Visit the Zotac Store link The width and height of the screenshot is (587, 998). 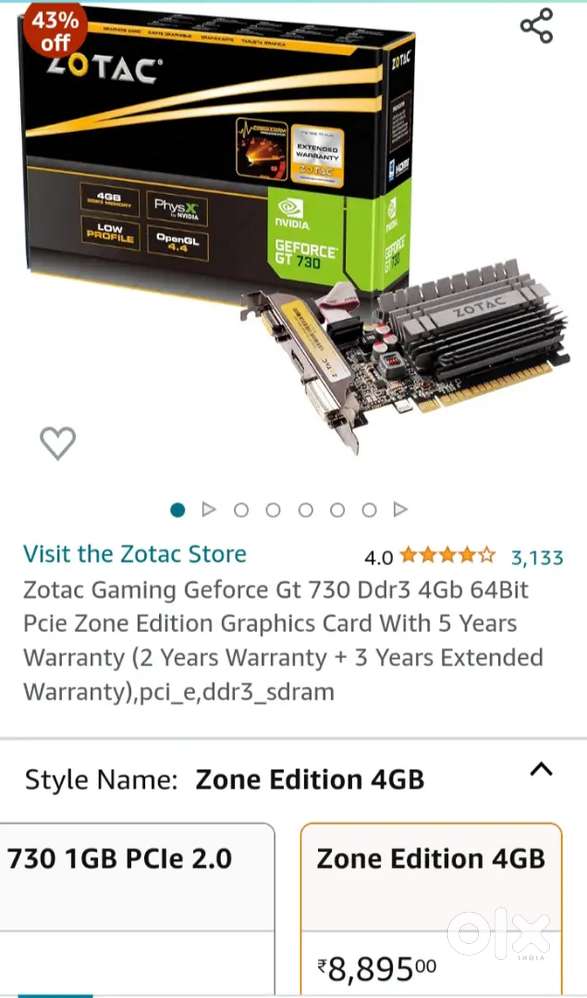click(x=135, y=554)
